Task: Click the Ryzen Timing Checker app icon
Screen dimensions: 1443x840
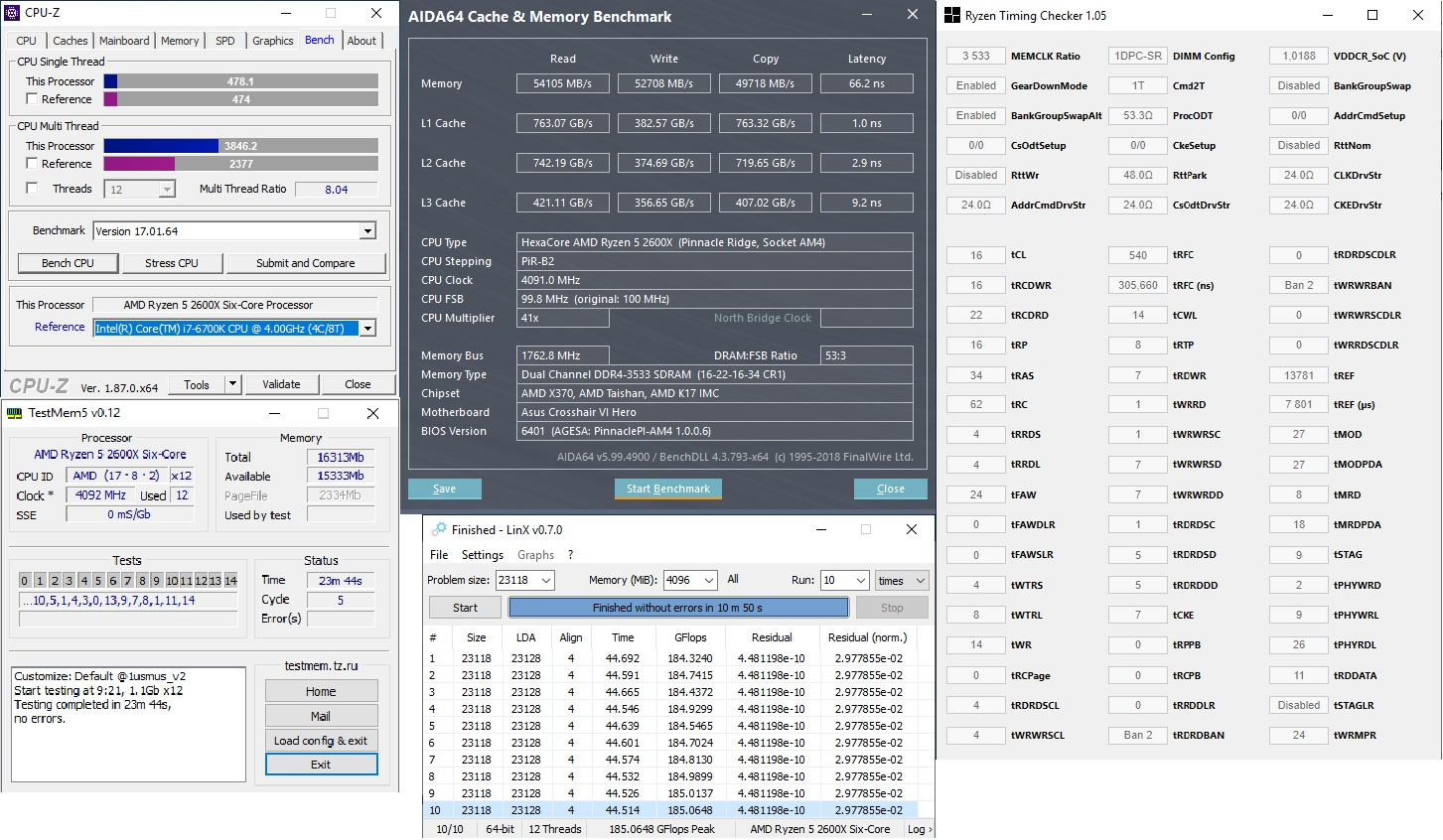Action: pyautogui.click(x=952, y=15)
